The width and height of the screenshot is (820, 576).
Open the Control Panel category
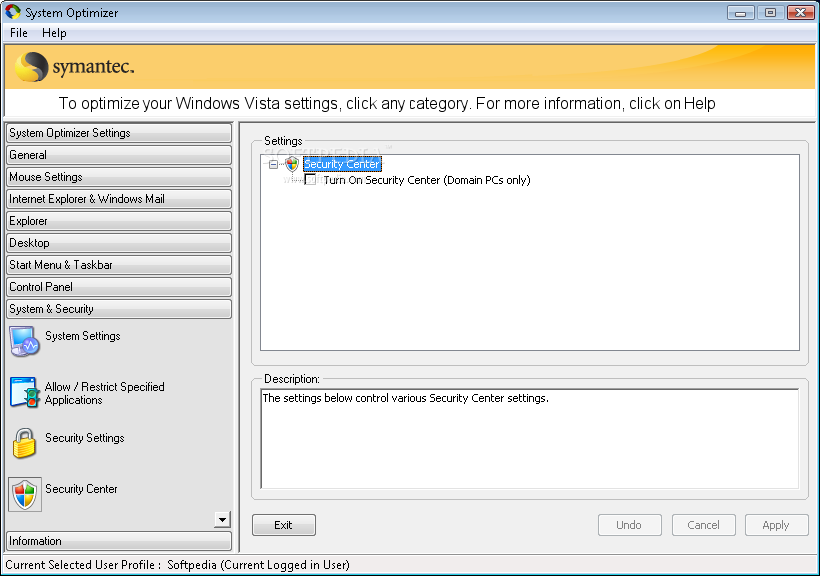pos(119,287)
